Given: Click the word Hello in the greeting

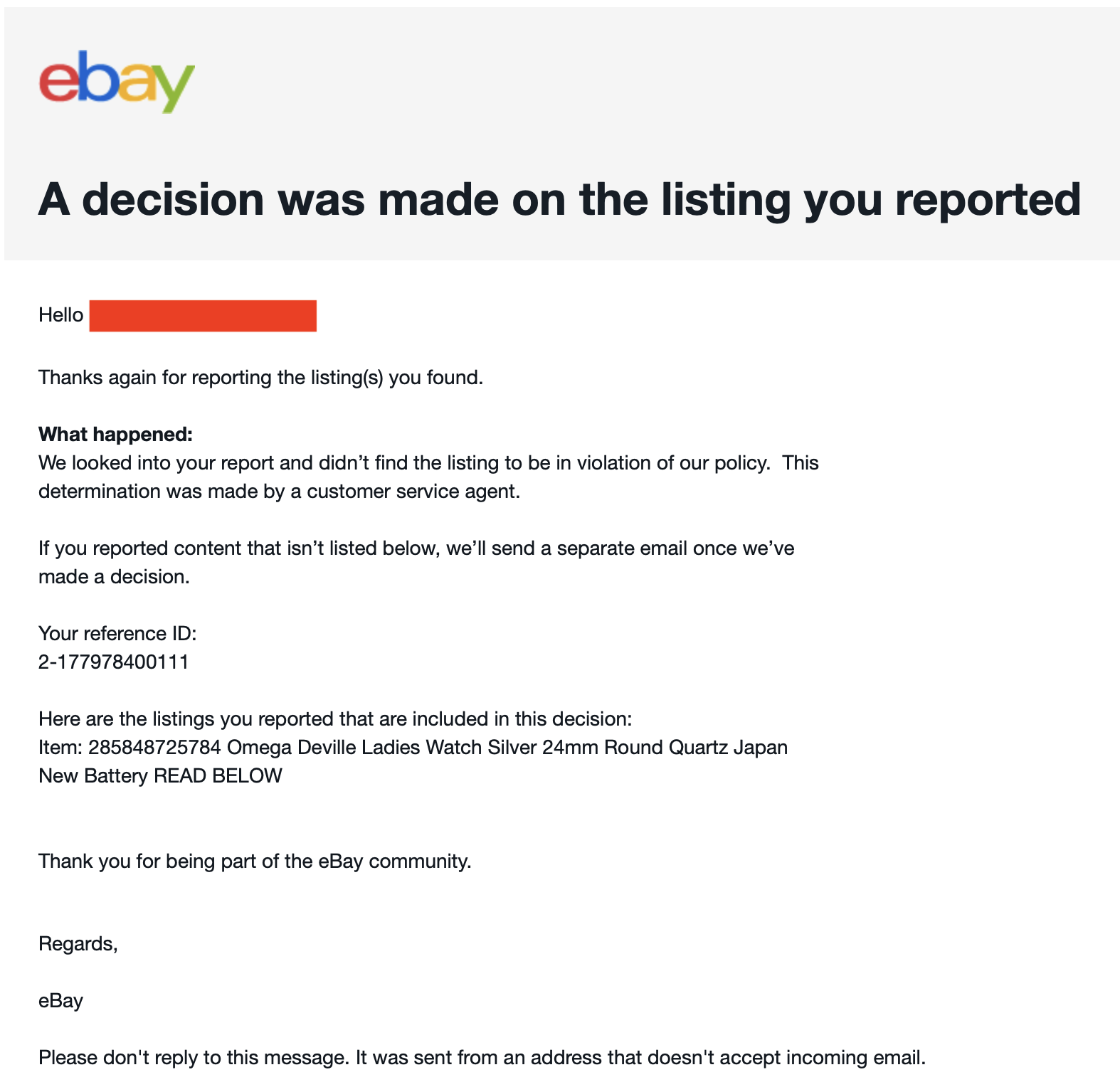Looking at the screenshot, I should (60, 315).
